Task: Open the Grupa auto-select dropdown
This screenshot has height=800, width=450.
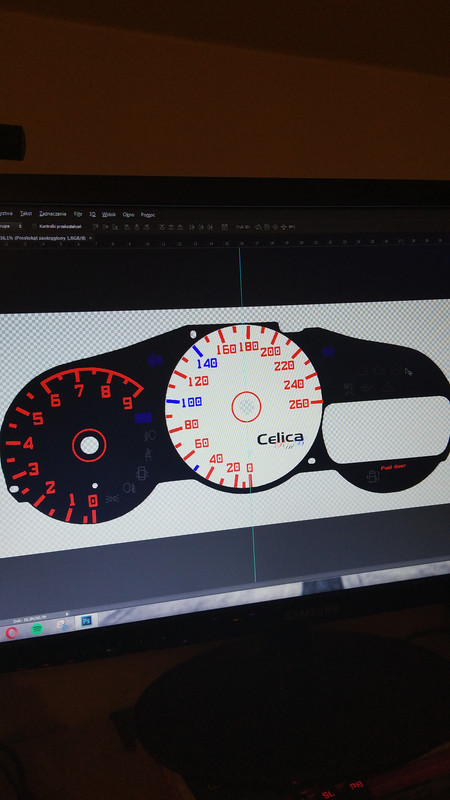Action: (10, 226)
